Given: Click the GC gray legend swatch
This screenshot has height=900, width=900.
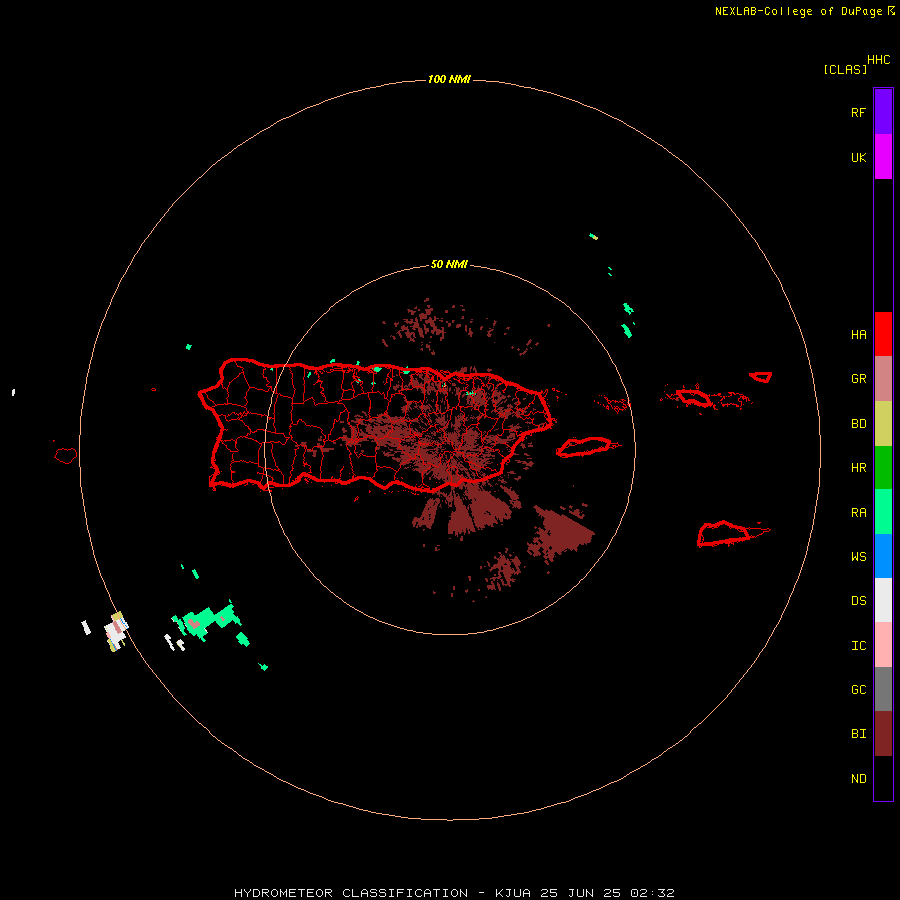Looking at the screenshot, I should point(883,689).
